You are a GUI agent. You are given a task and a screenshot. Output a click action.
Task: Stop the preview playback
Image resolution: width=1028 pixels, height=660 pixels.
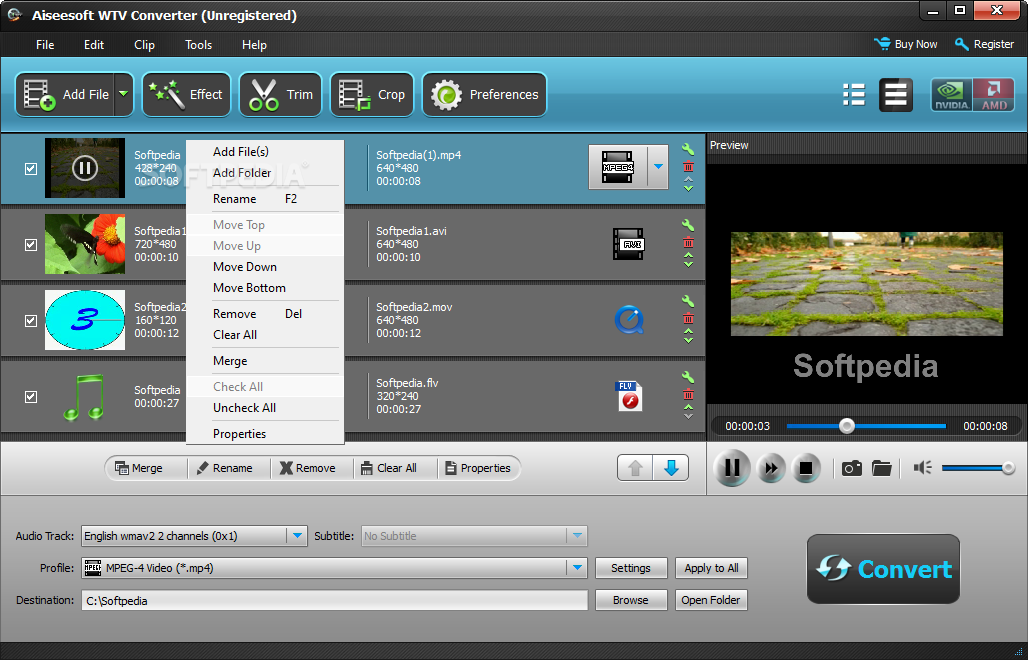pyautogui.click(x=806, y=468)
